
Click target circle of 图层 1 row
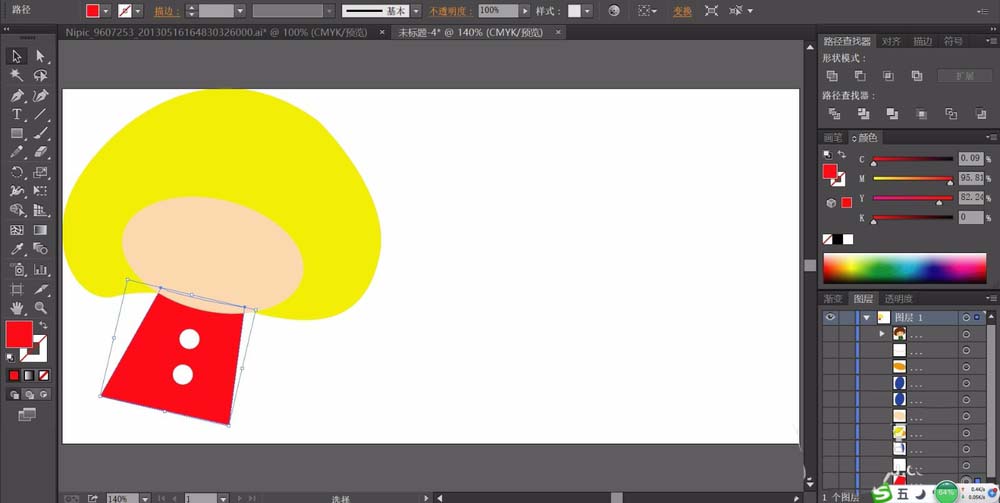tap(966, 317)
